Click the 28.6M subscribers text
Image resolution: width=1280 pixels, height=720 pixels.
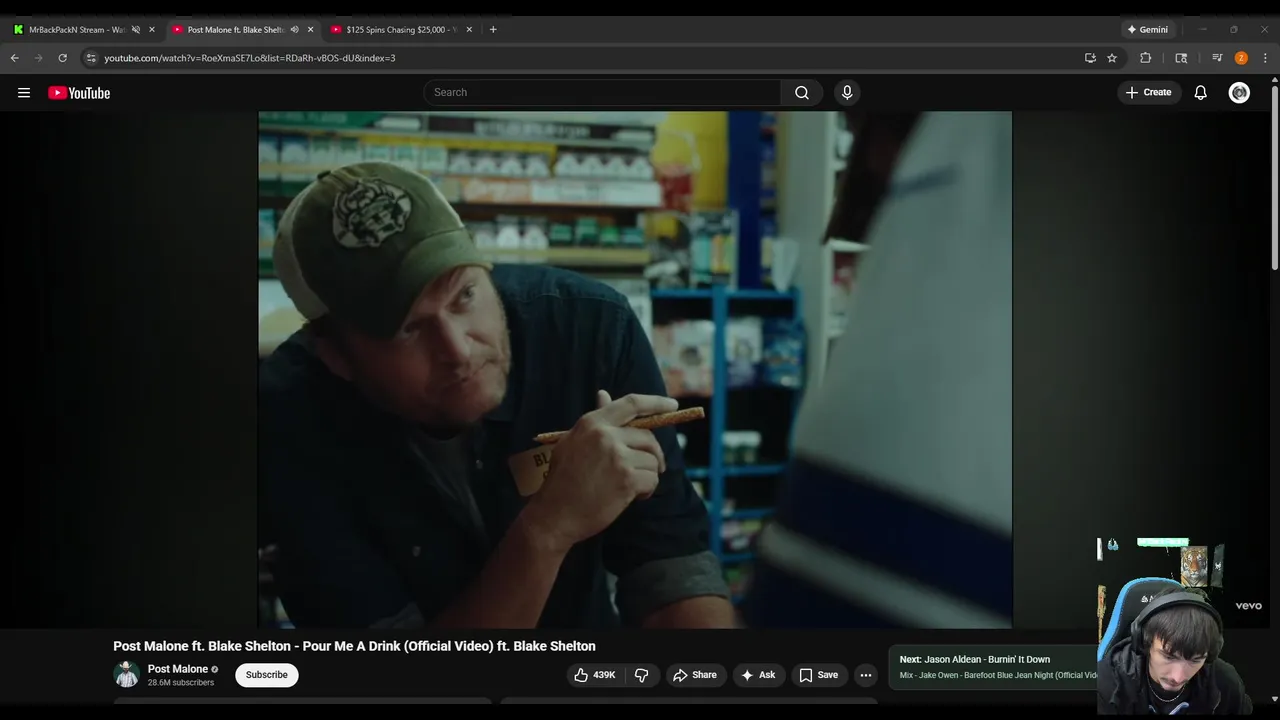point(181,683)
